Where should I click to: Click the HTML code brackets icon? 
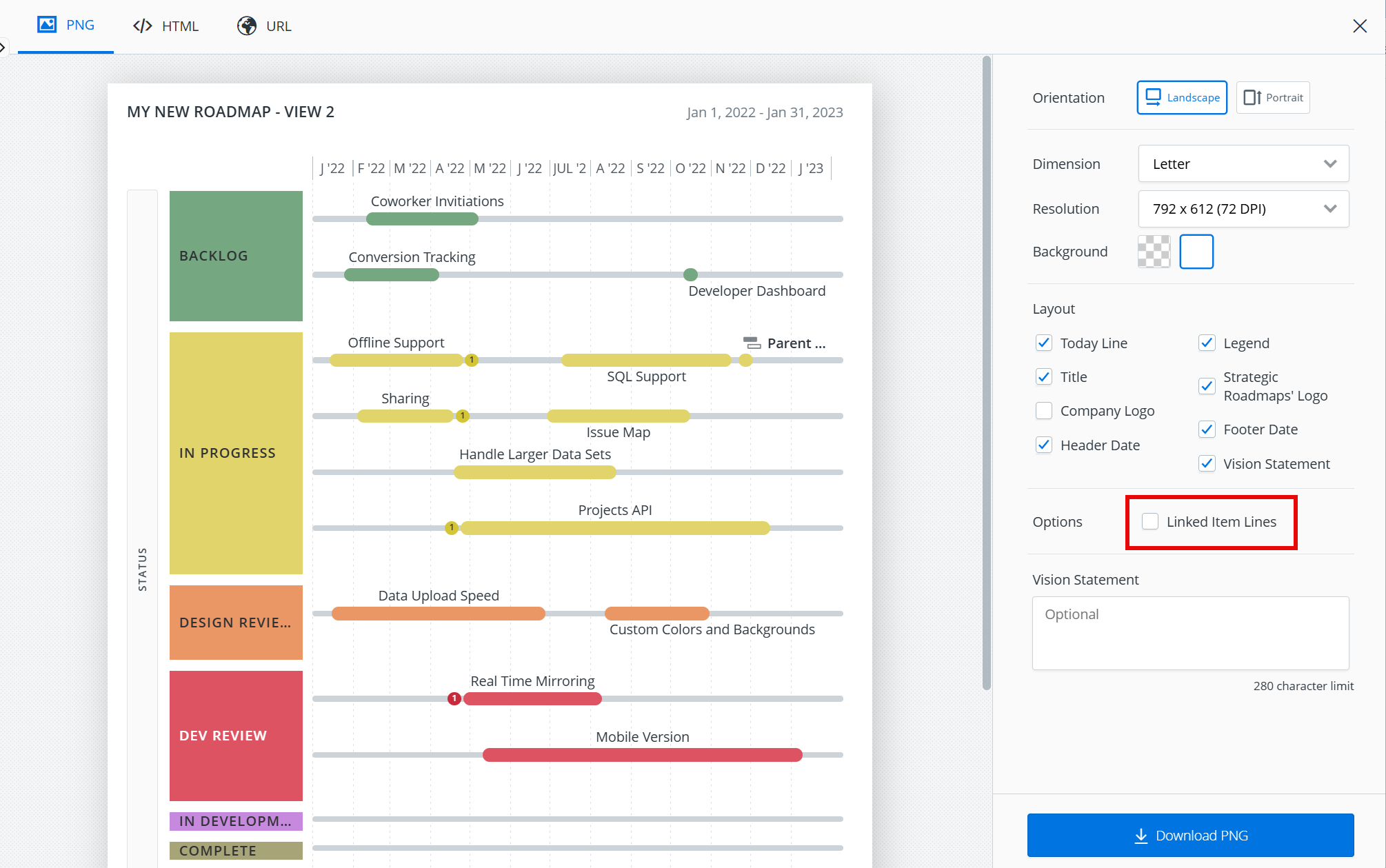(142, 26)
